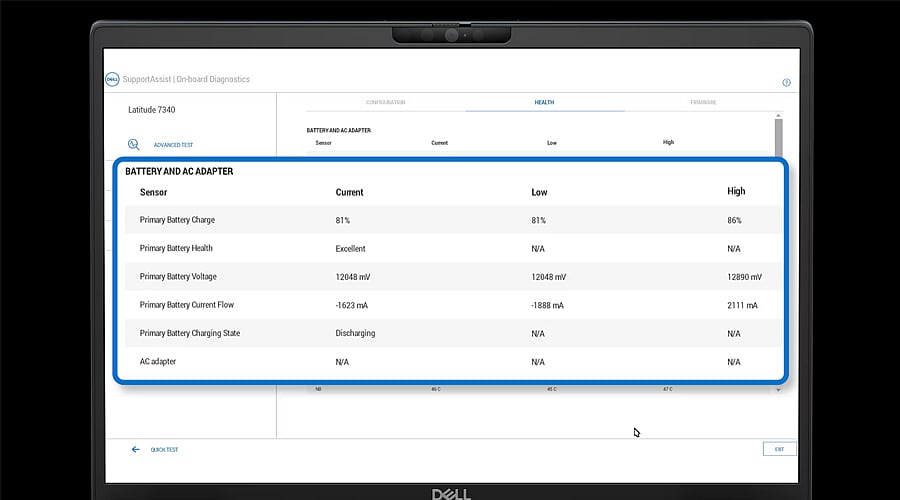Open the help question mark icon
The height and width of the screenshot is (500, 900).
point(786,83)
